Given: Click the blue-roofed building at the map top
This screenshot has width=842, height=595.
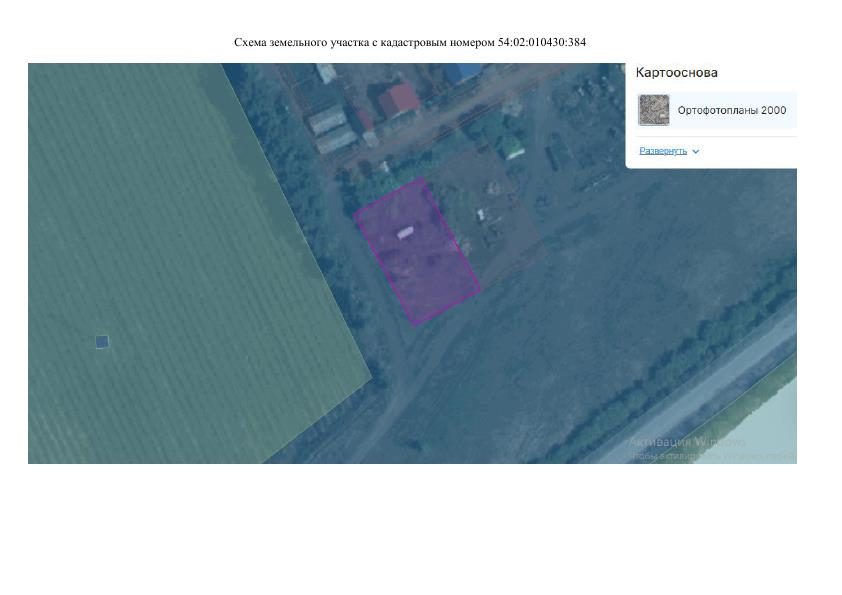Looking at the screenshot, I should click(x=463, y=72).
